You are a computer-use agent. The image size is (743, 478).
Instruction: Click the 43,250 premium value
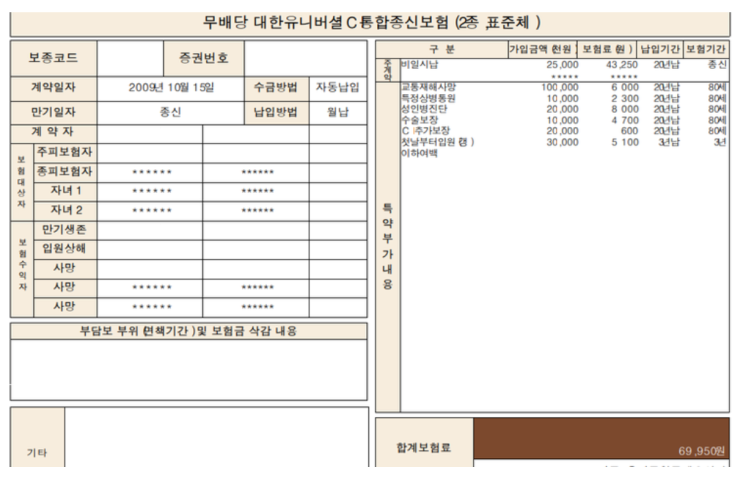point(622,64)
